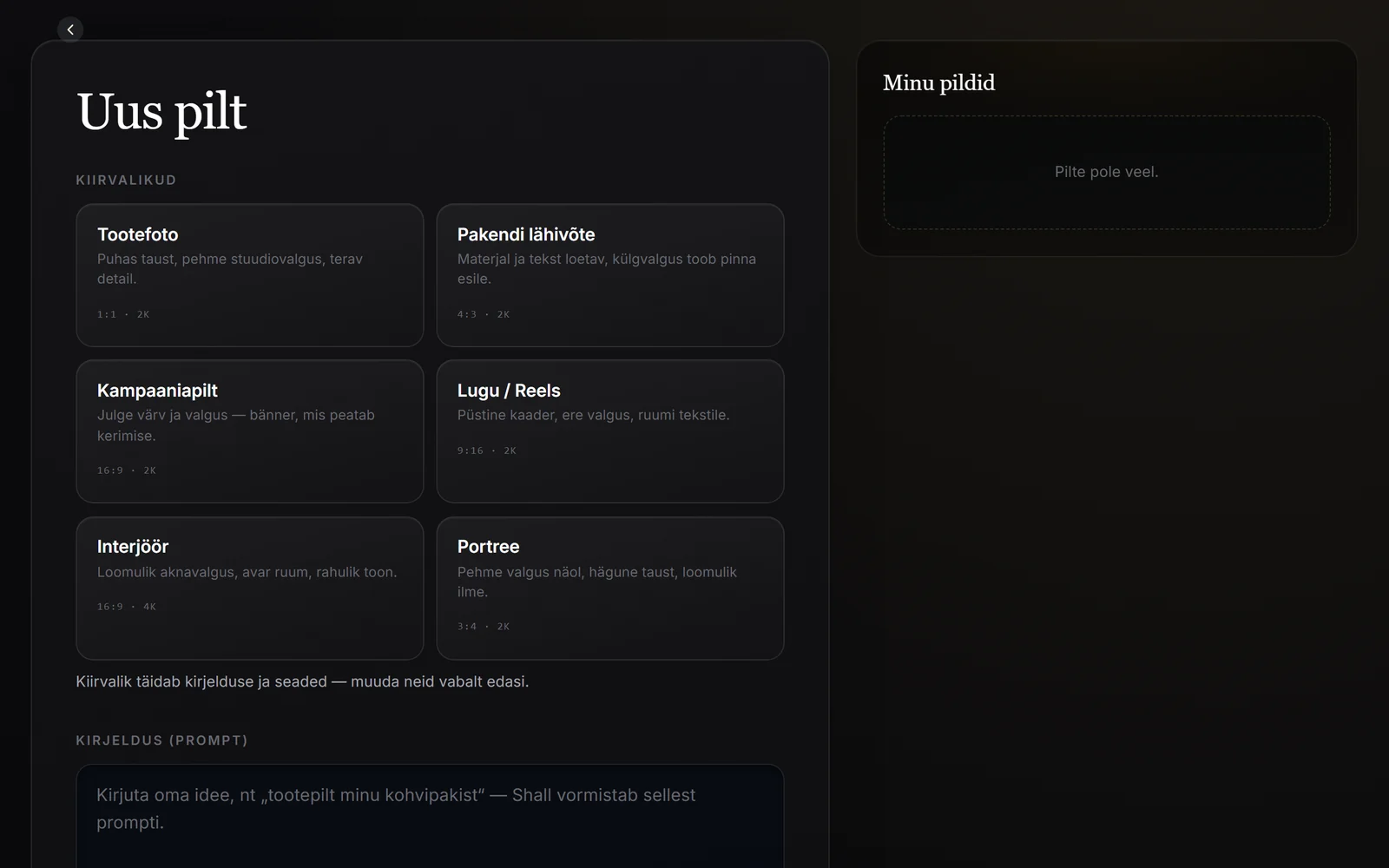1389x868 pixels.
Task: Click the 'Uus pilt' page heading
Action: [x=162, y=112]
